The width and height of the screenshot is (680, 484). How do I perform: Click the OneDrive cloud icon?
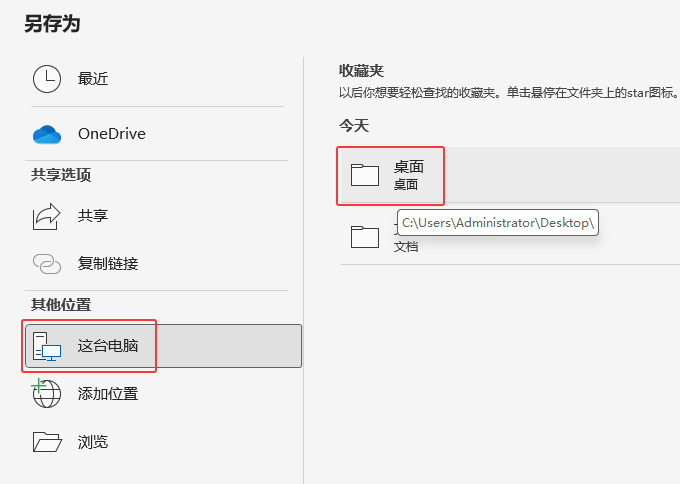pos(47,134)
